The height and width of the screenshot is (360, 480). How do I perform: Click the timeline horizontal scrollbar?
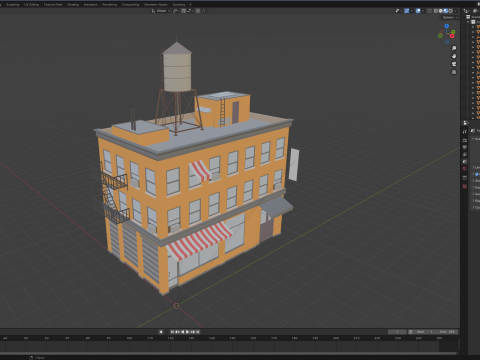229,353
